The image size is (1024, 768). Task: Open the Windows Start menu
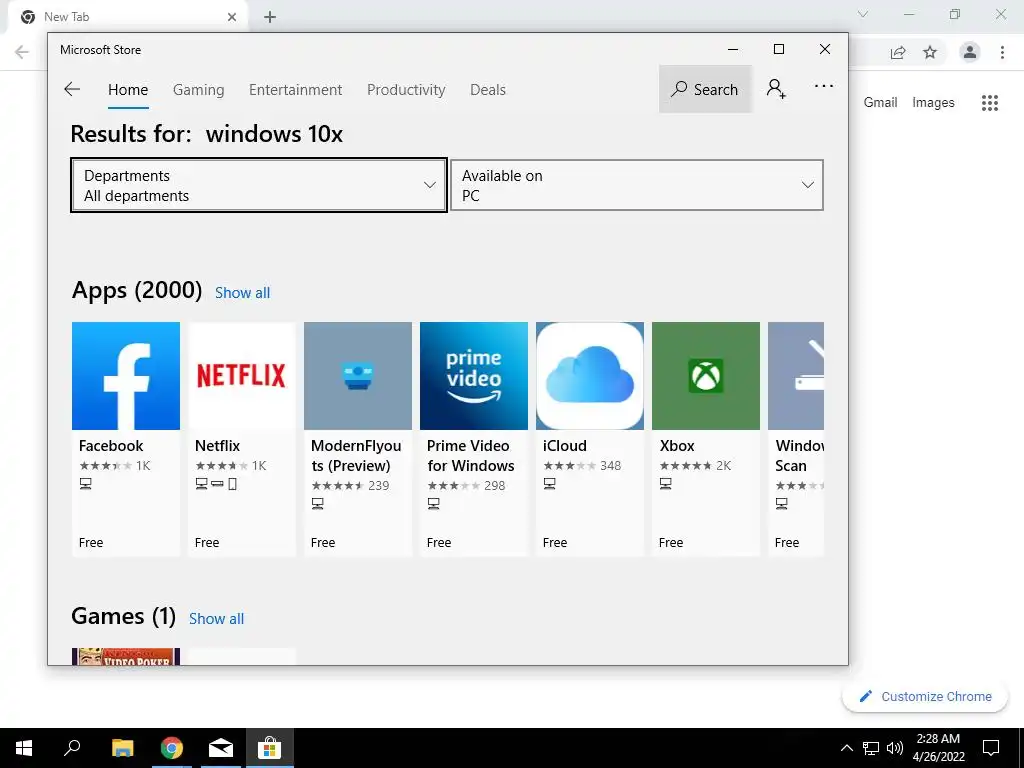point(24,748)
